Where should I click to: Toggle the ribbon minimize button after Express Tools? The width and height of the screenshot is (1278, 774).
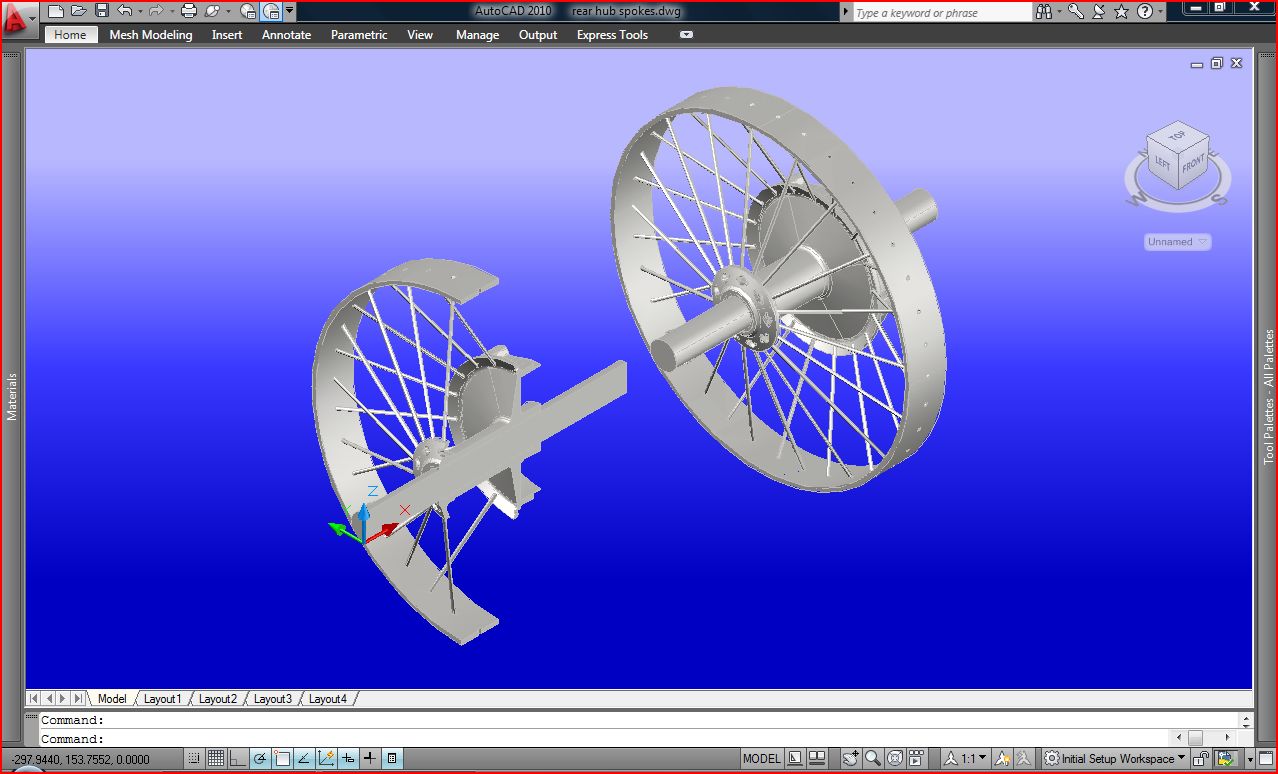tap(686, 35)
